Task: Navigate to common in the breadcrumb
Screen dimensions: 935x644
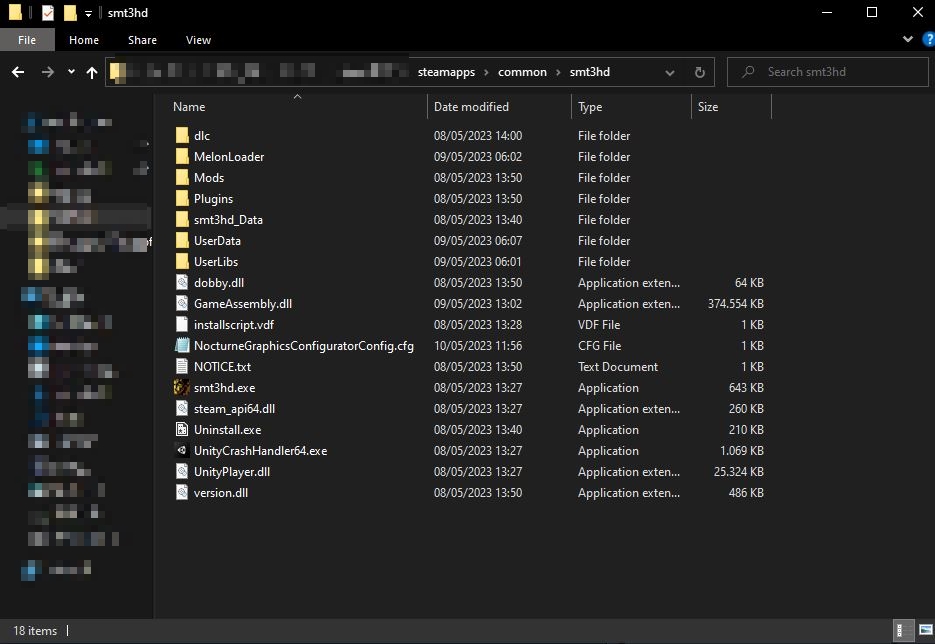Action: (x=522, y=72)
